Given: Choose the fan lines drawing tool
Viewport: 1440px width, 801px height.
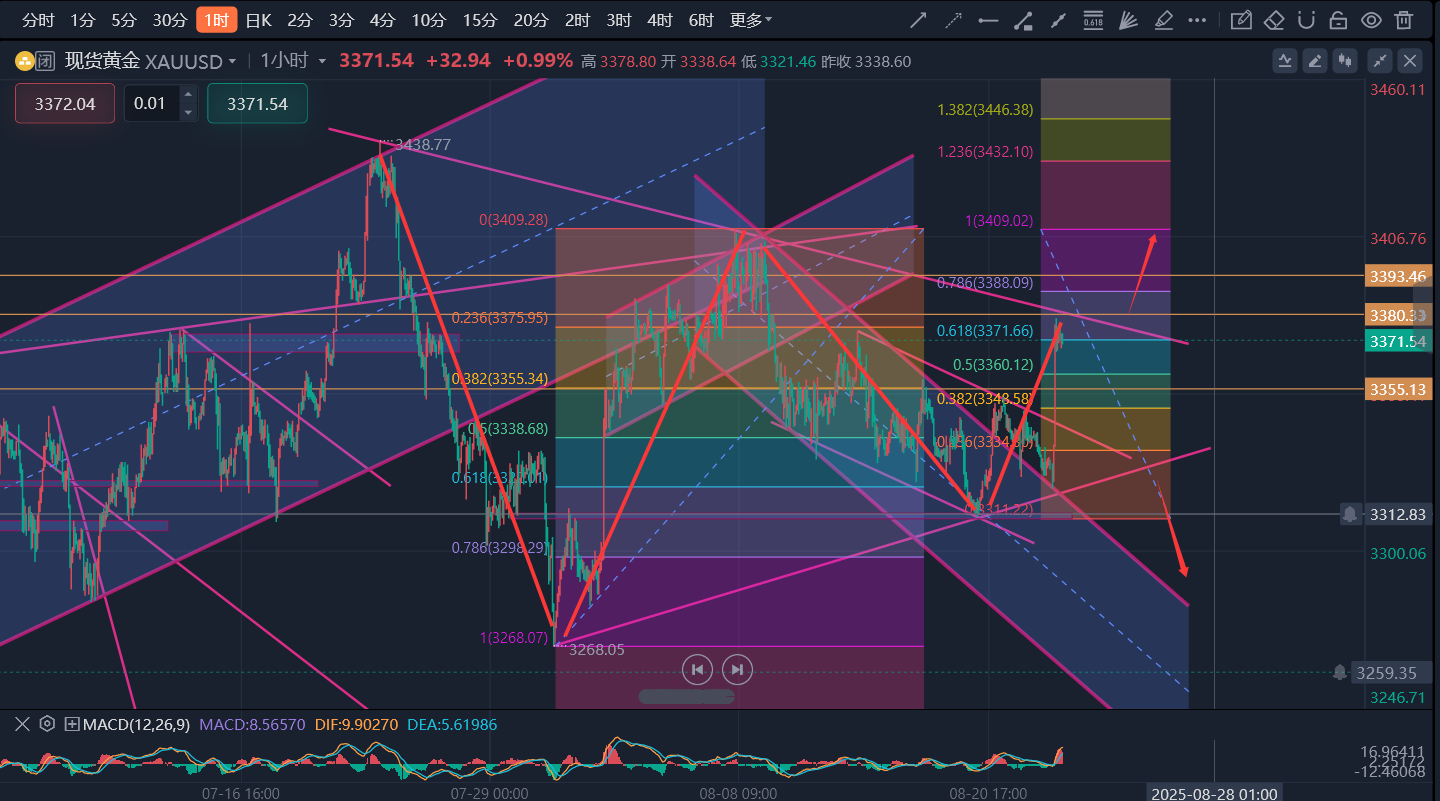Looking at the screenshot, I should tap(1128, 20).
